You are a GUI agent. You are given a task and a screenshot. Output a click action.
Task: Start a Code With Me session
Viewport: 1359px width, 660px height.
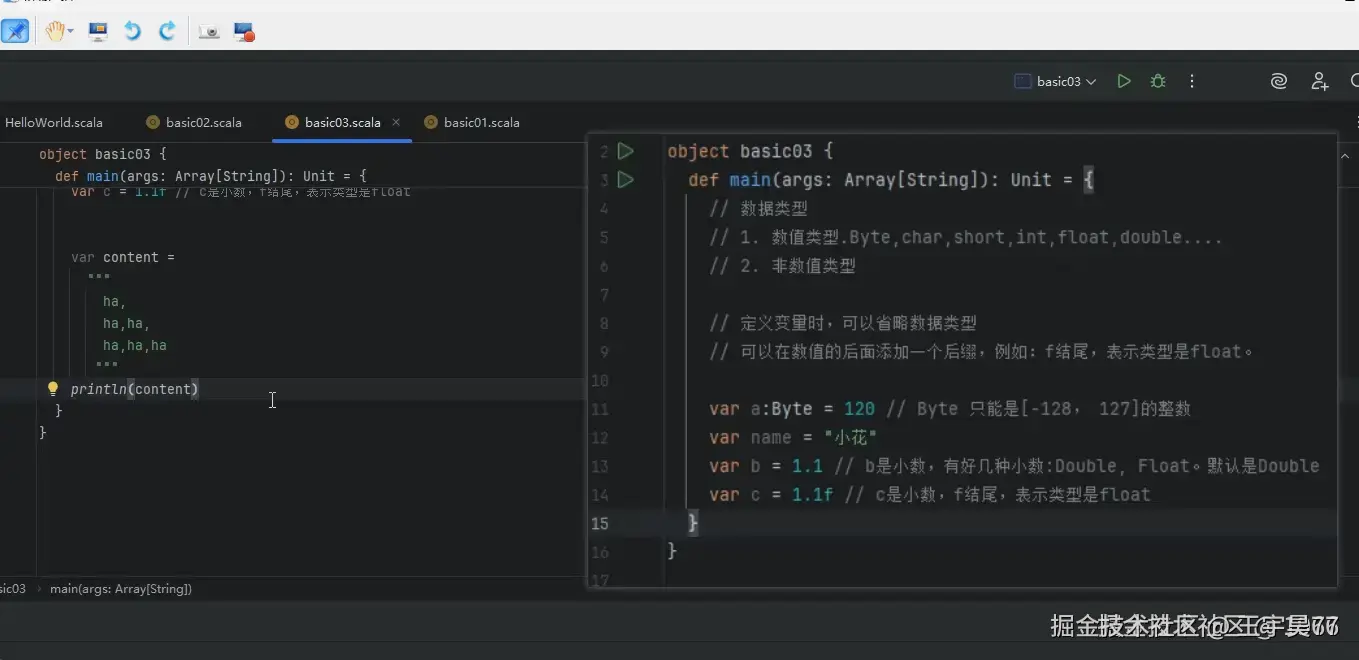click(x=1319, y=81)
